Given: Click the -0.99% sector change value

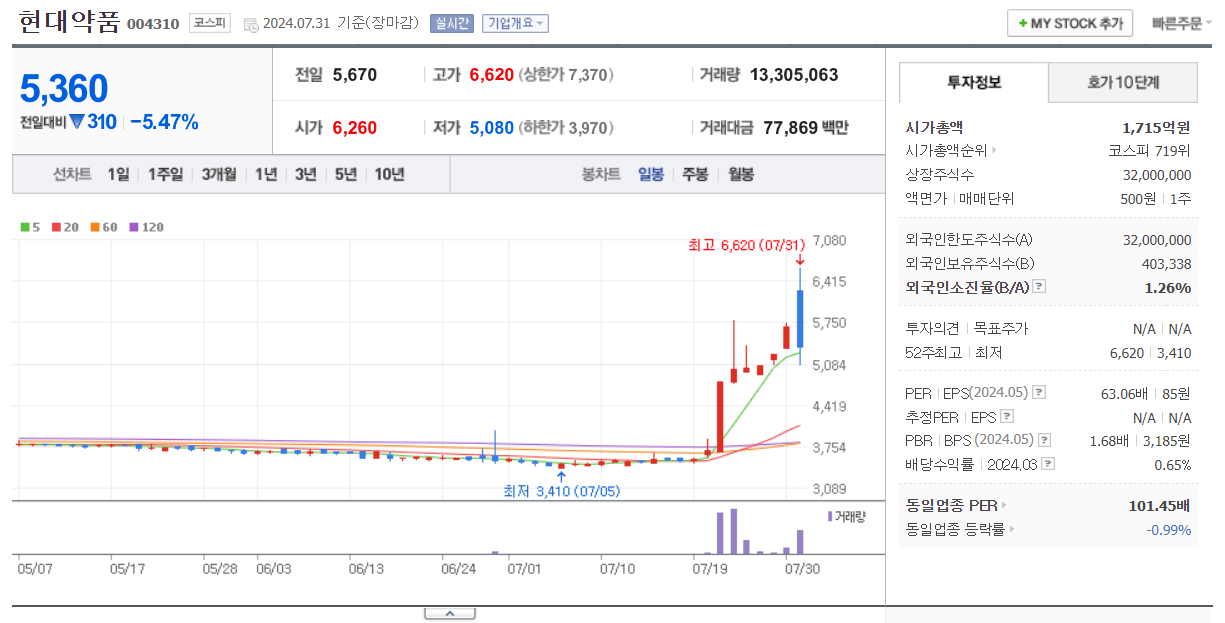Looking at the screenshot, I should 1169,529.
